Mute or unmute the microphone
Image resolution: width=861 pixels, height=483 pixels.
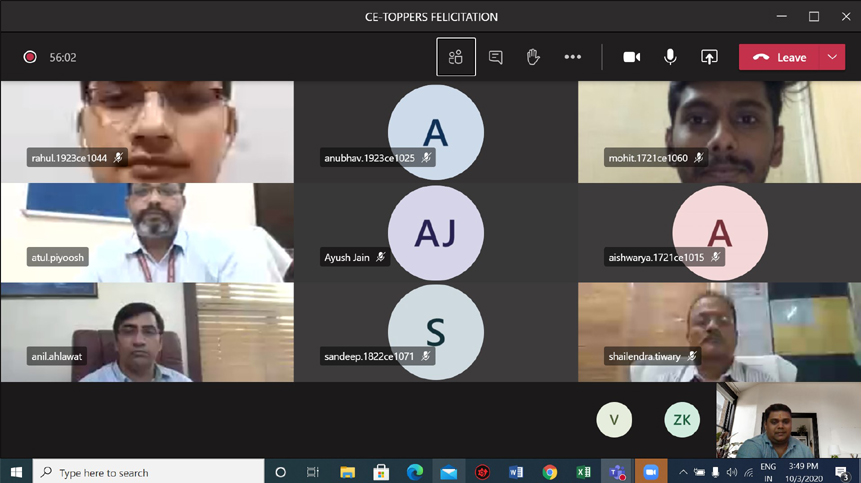(670, 57)
